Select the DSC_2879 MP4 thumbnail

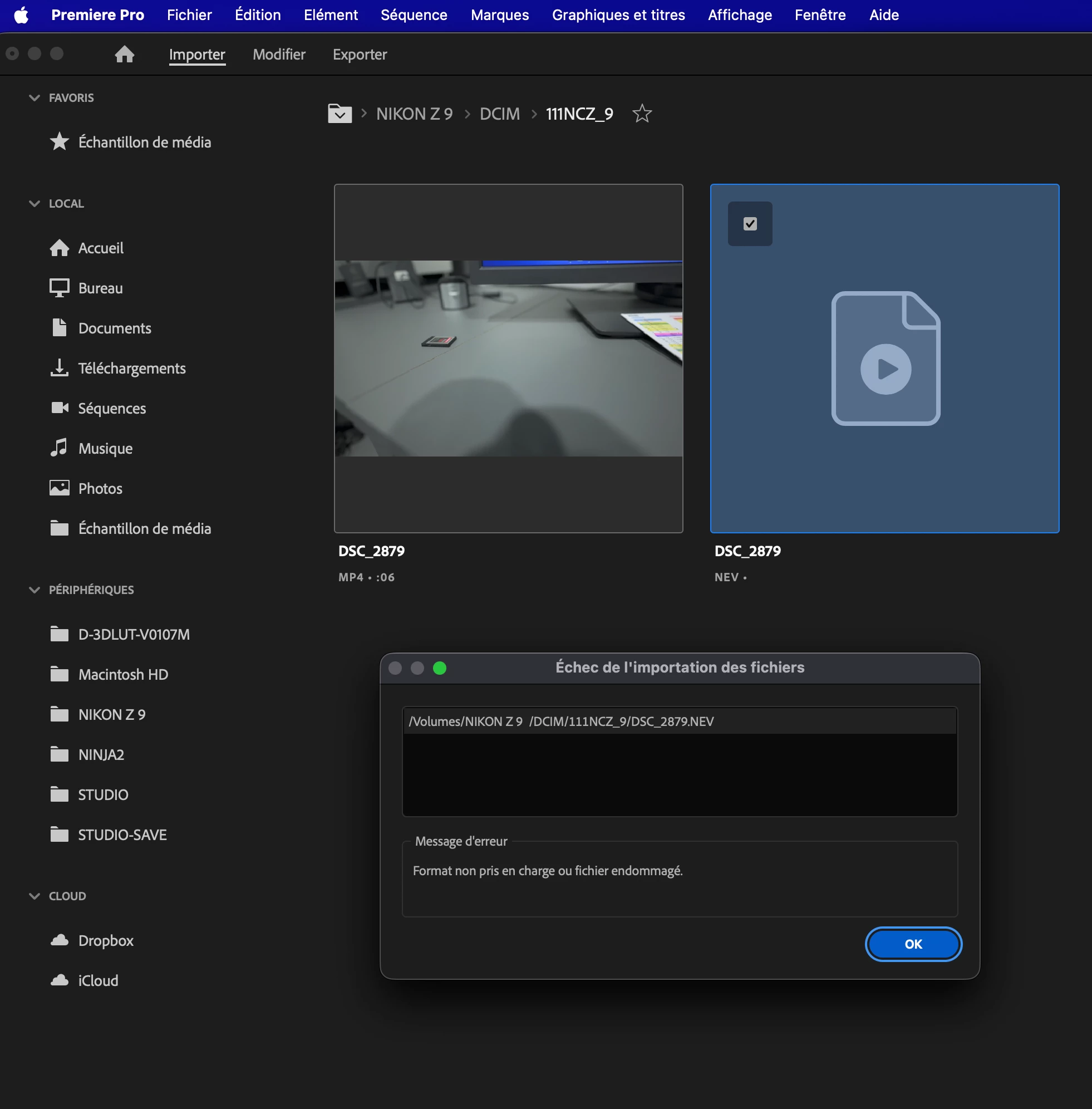508,359
